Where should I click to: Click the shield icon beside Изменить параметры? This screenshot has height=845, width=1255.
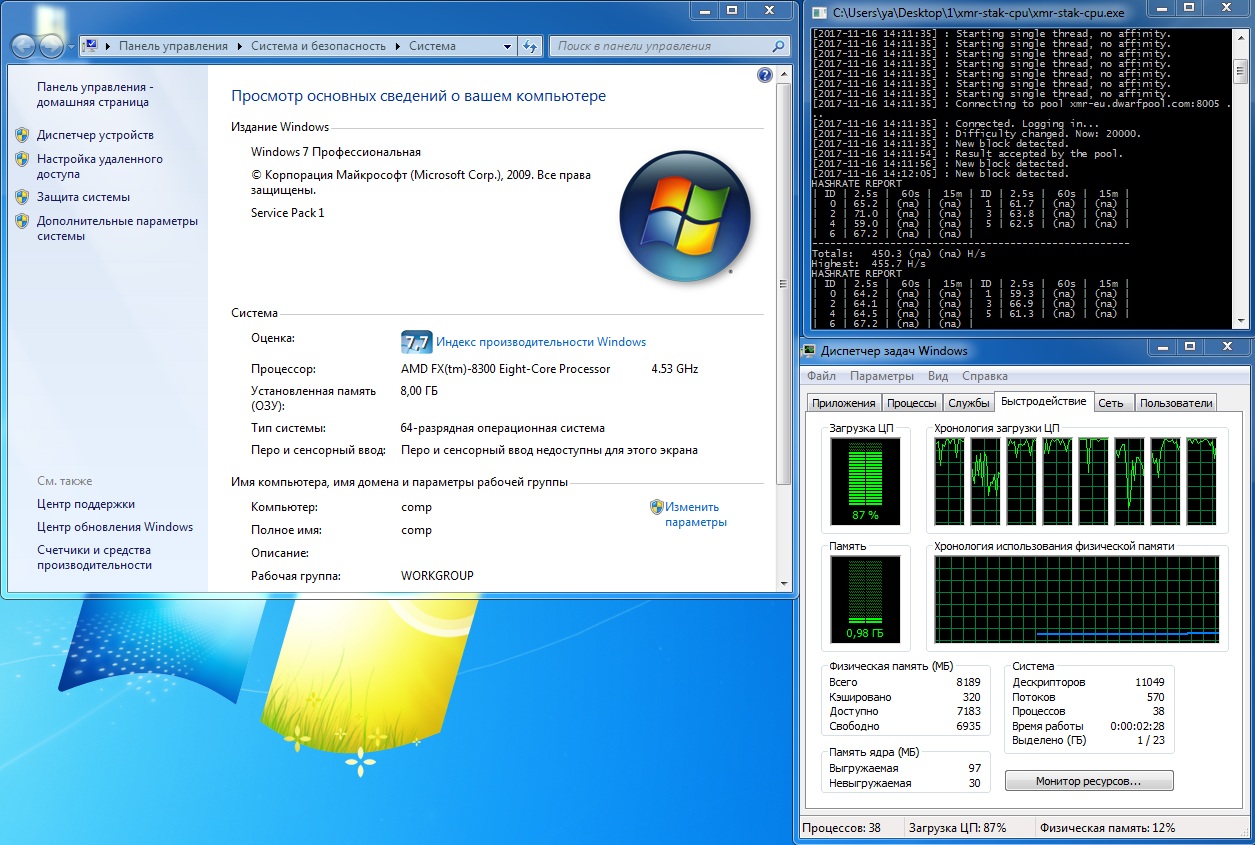click(657, 507)
